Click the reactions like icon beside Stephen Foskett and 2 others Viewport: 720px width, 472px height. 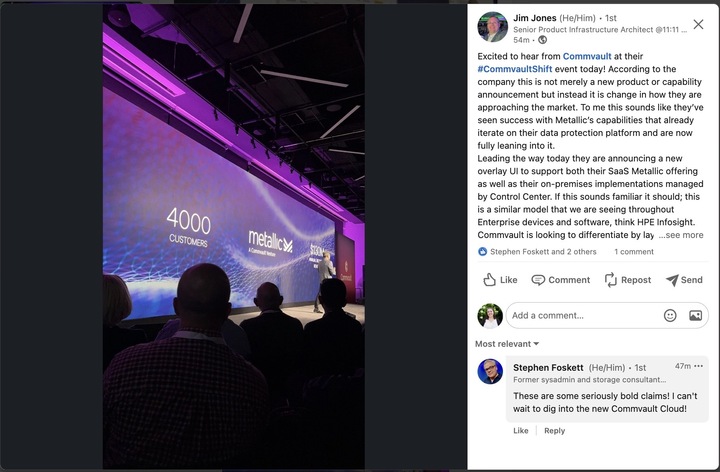tap(482, 252)
